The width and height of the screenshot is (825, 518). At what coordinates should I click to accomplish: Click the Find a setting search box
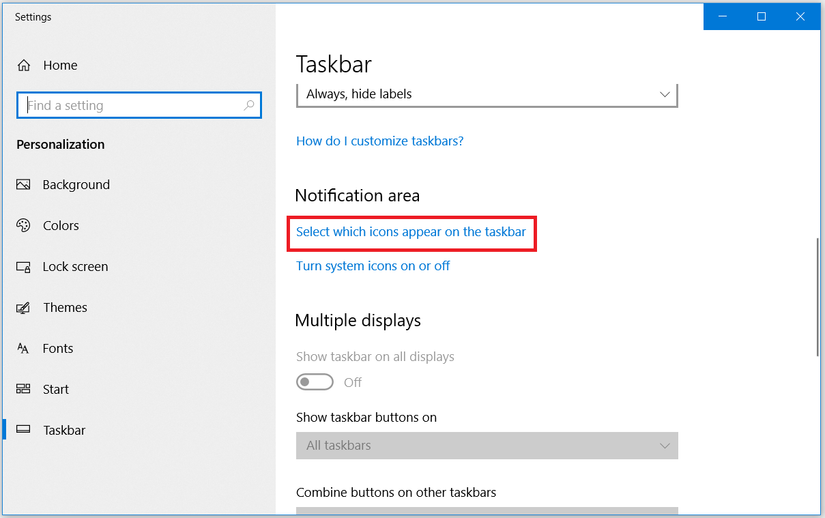130,105
